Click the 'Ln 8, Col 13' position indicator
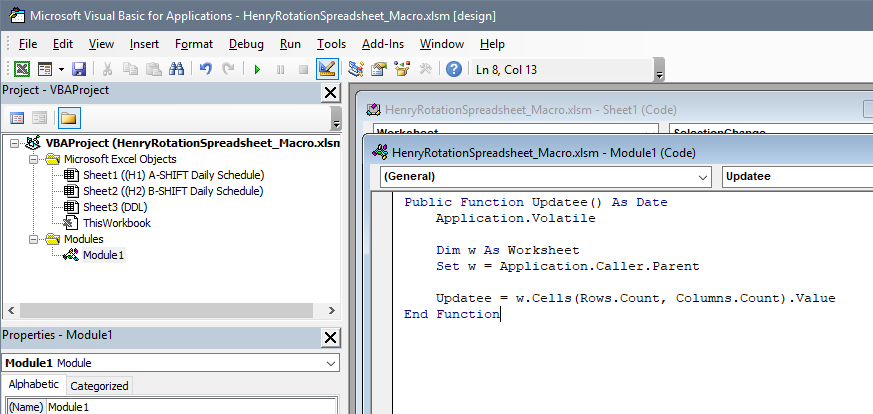This screenshot has width=873, height=414. pyautogui.click(x=507, y=70)
